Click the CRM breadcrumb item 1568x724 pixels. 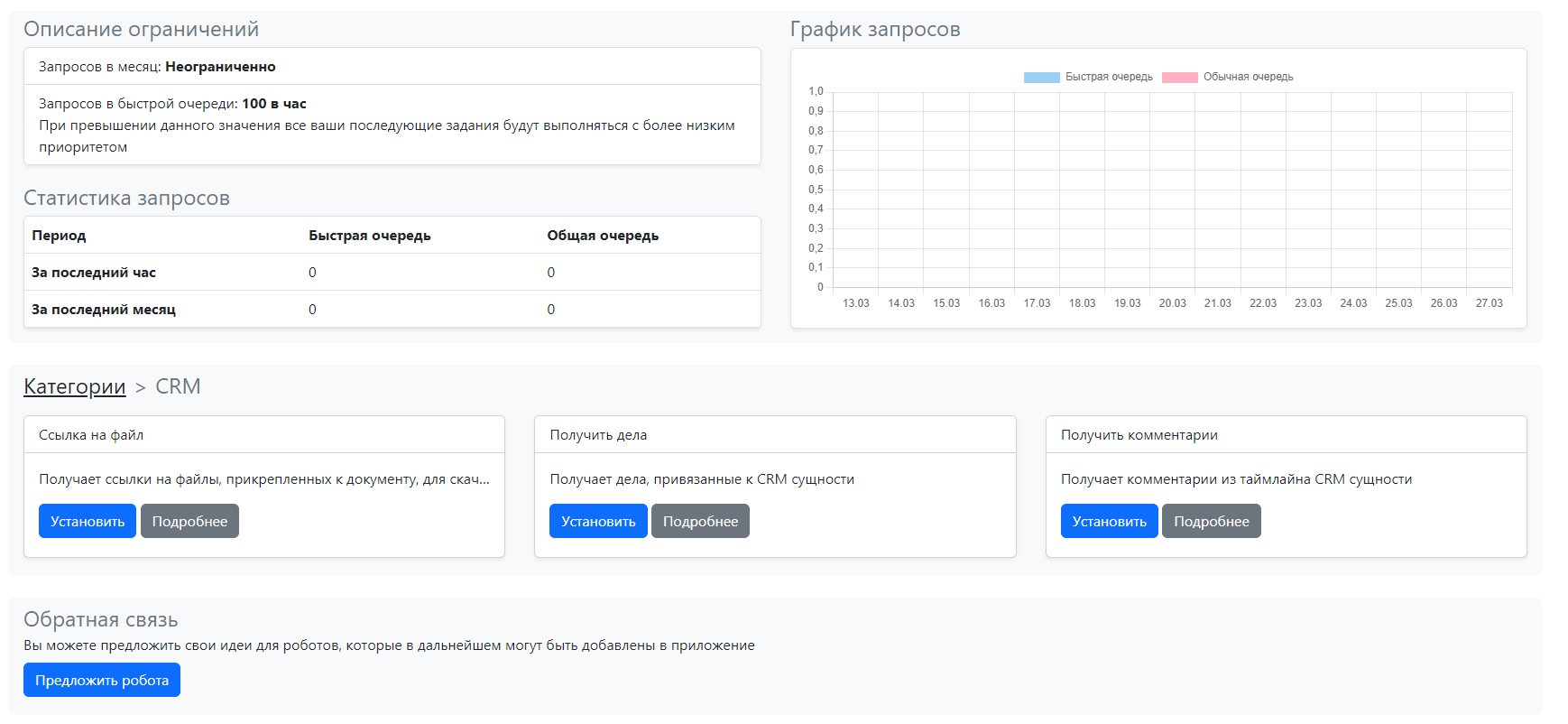tap(178, 386)
